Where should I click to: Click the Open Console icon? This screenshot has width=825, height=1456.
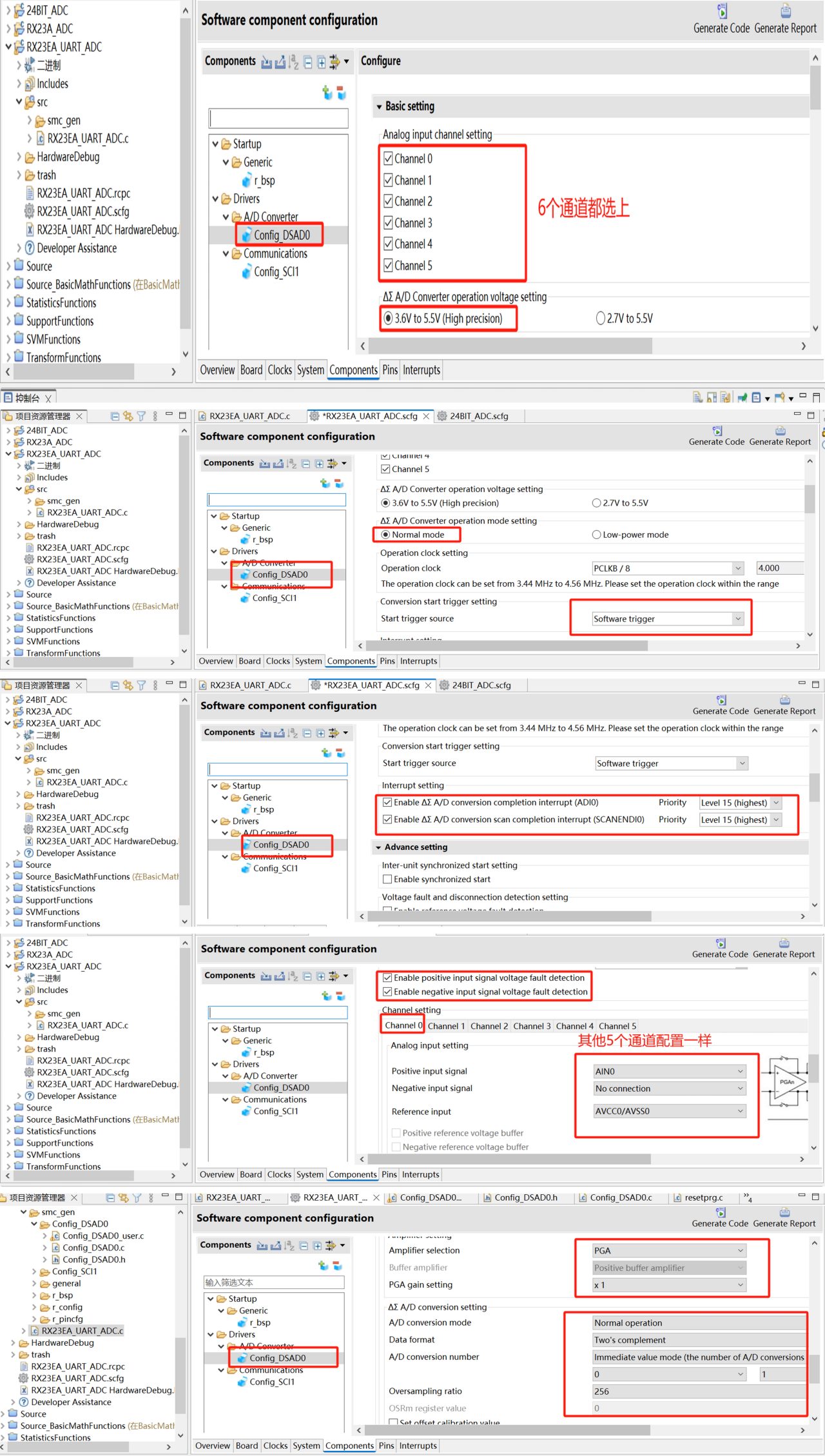[x=780, y=397]
